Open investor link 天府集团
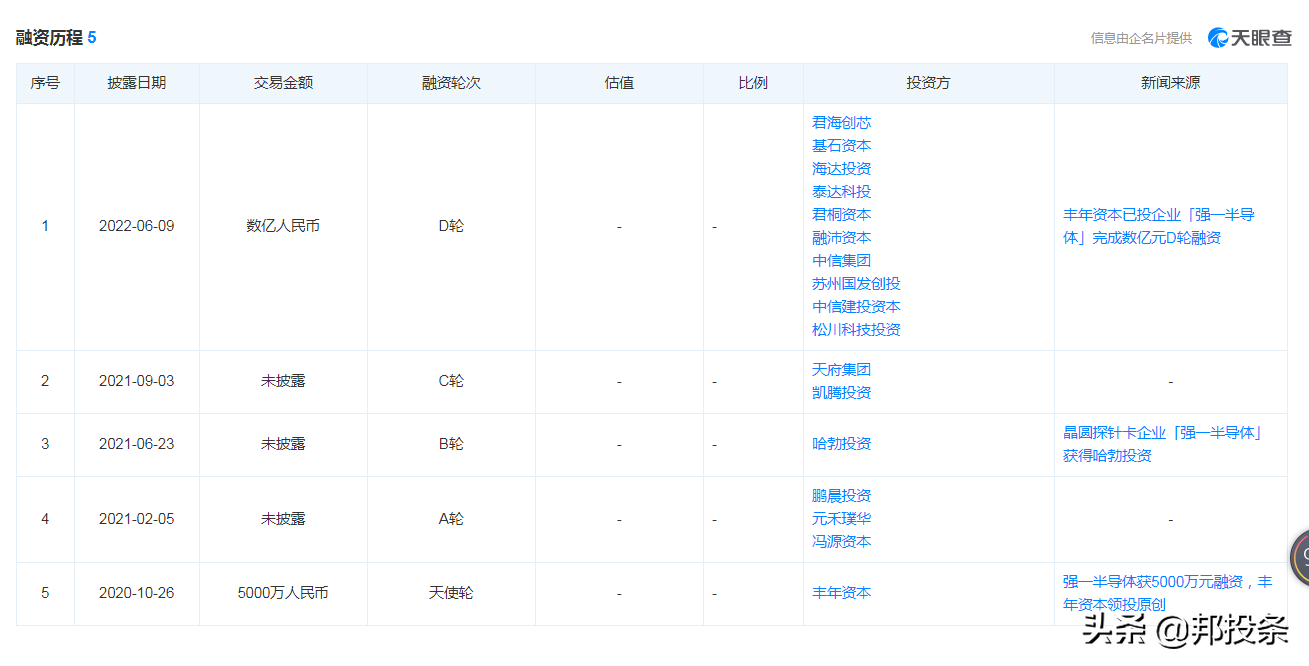This screenshot has width=1309, height=666. coord(841,369)
